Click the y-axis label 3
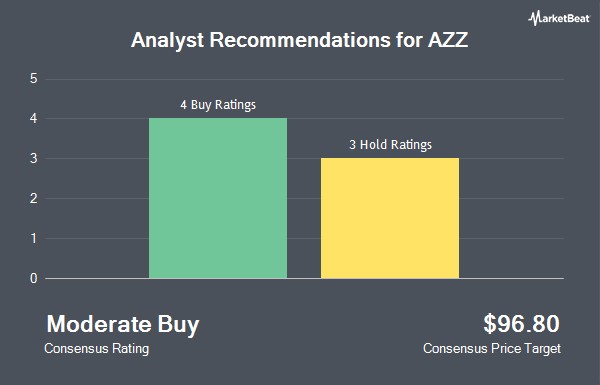This screenshot has width=600, height=385. pos(34,158)
